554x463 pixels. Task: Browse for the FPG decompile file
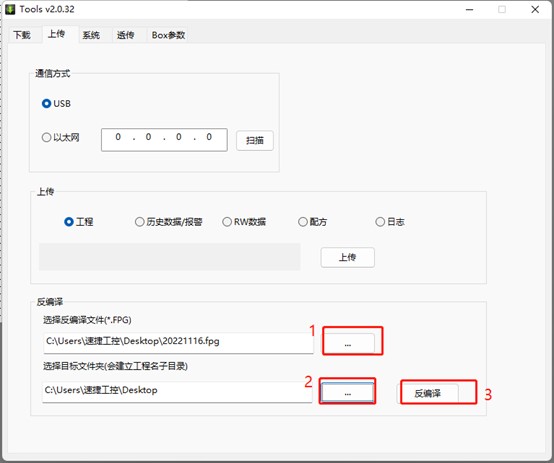click(x=348, y=344)
